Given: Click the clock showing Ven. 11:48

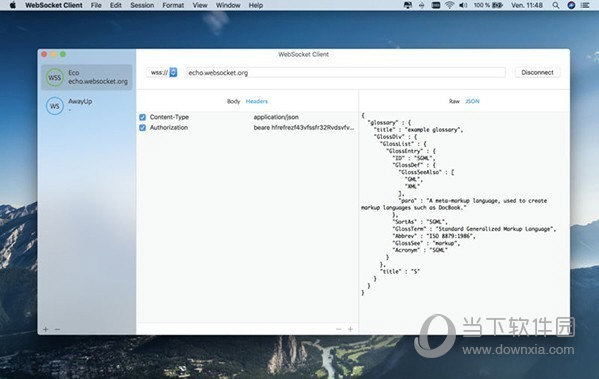Looking at the screenshot, I should pos(527,5).
